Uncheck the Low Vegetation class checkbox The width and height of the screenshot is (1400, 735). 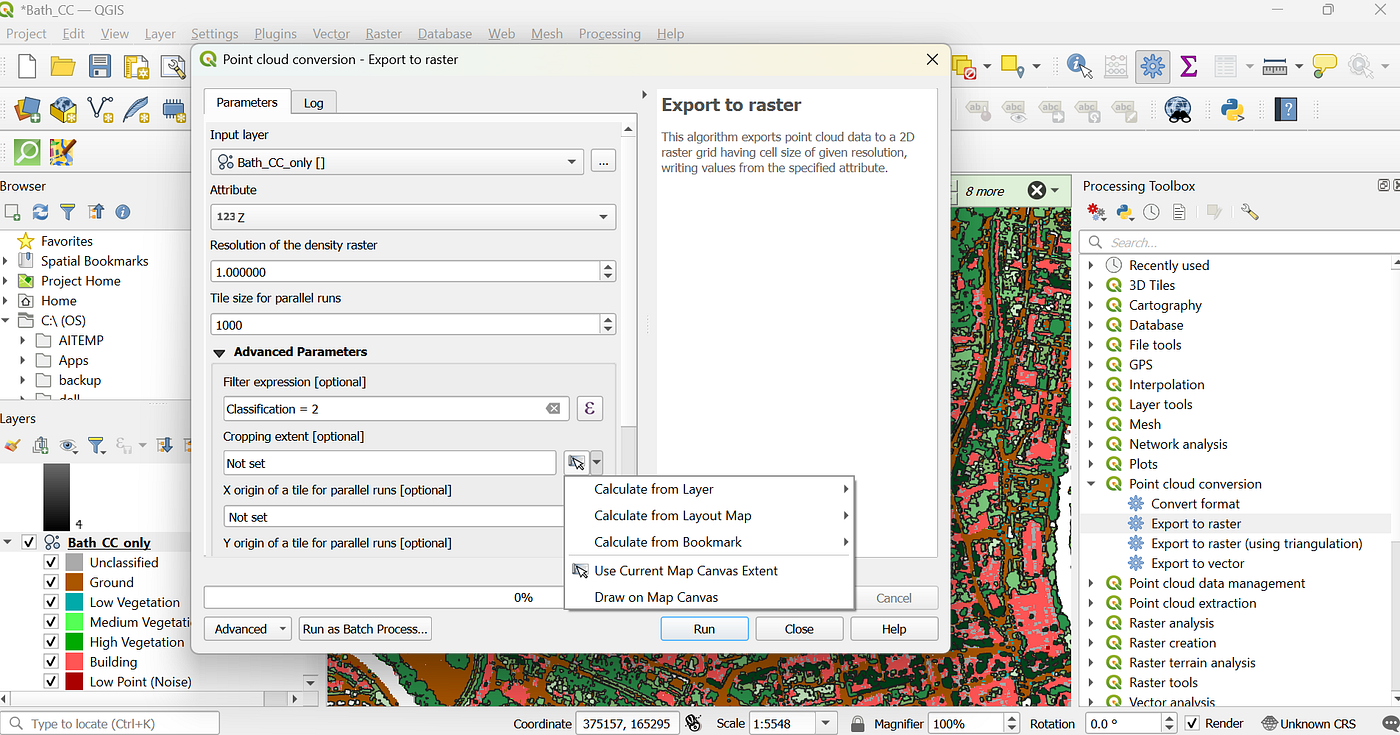coord(51,602)
